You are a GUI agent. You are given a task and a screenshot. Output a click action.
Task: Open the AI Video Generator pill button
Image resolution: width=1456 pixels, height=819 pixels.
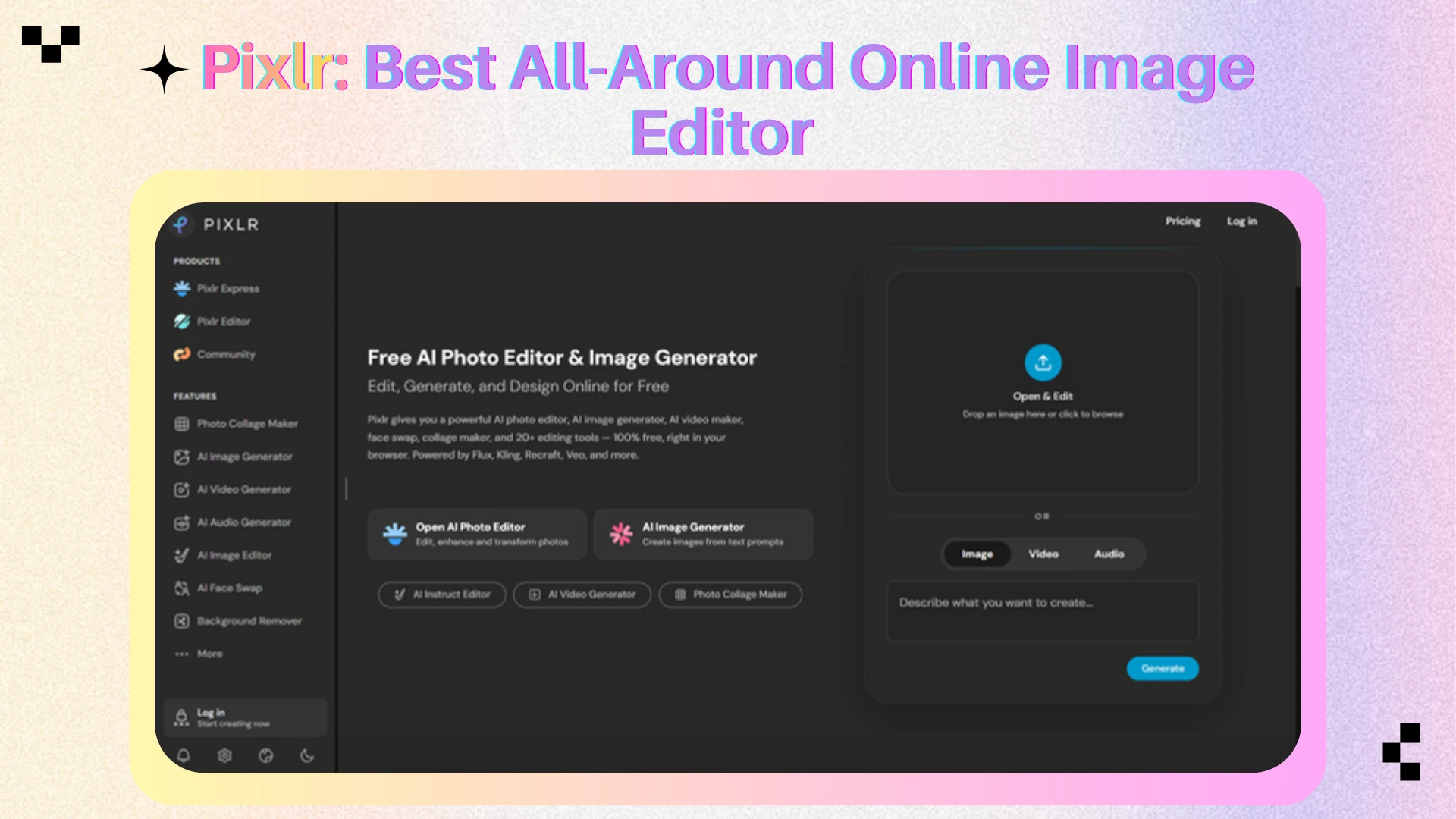point(582,595)
